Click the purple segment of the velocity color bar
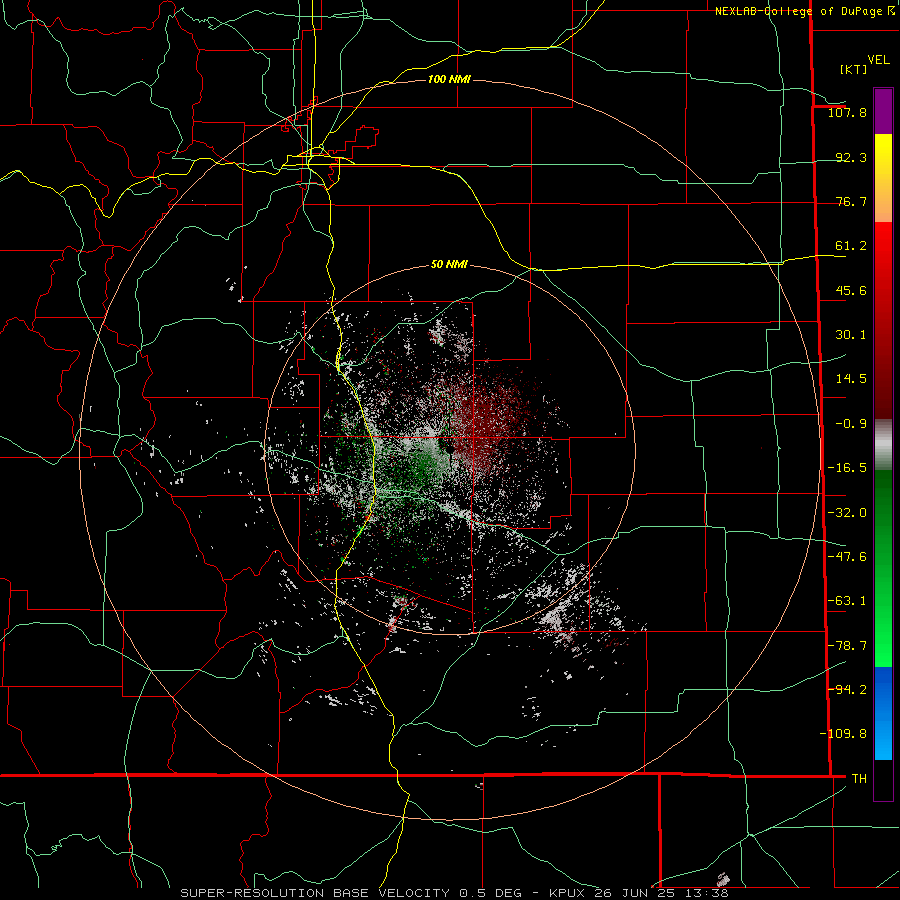The image size is (900, 900). (x=883, y=112)
